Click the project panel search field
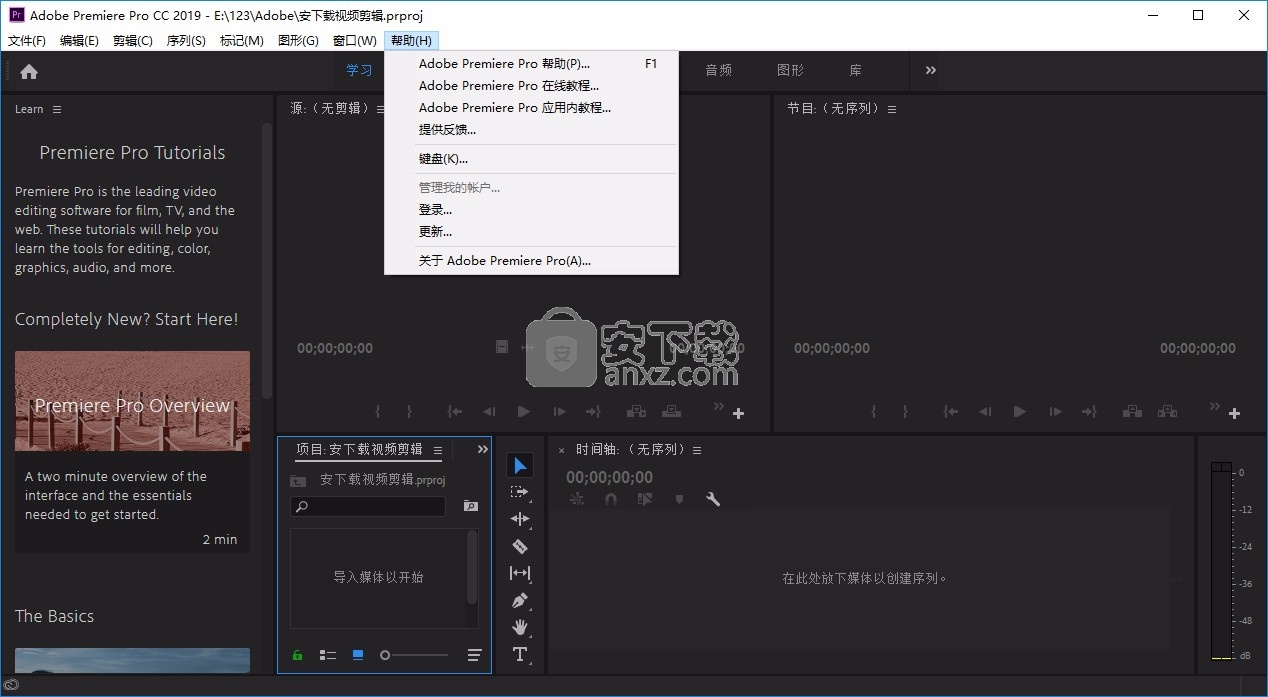Viewport: 1268px width, 697px height. pos(368,507)
